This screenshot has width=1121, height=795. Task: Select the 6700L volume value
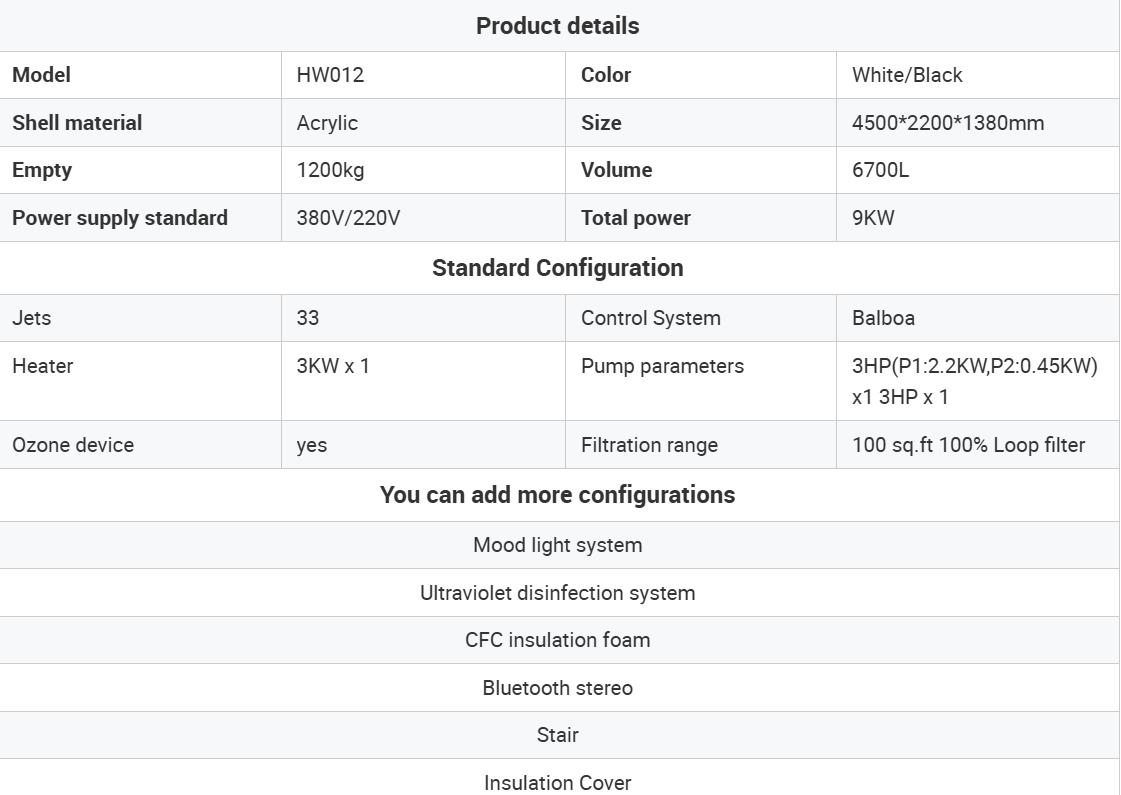[x=880, y=170]
